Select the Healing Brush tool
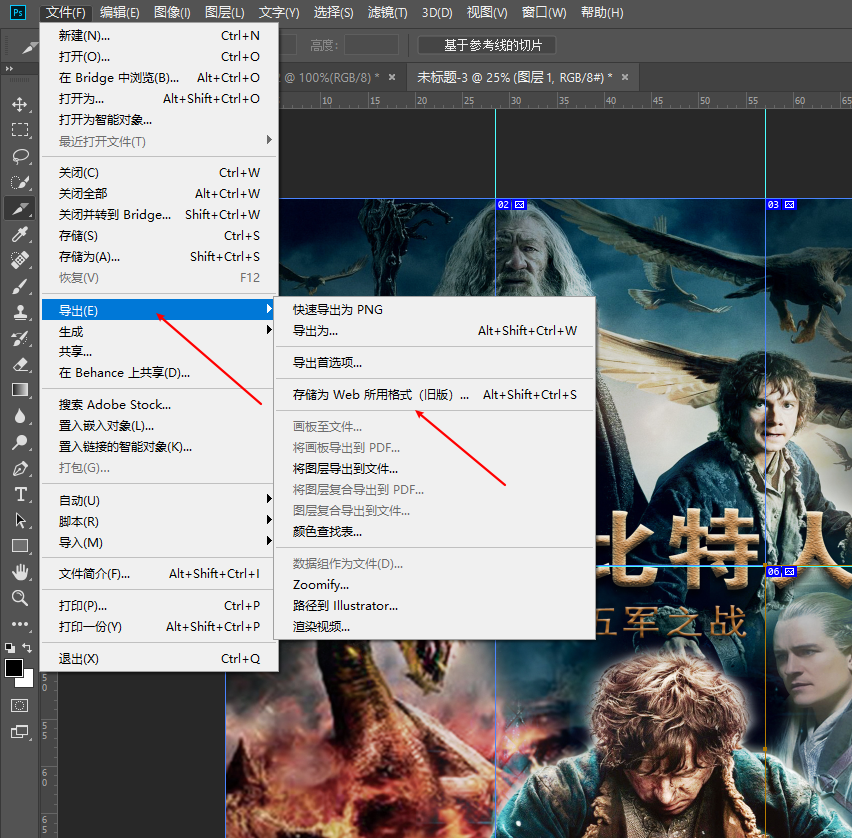Image resolution: width=852 pixels, height=838 pixels. point(20,260)
